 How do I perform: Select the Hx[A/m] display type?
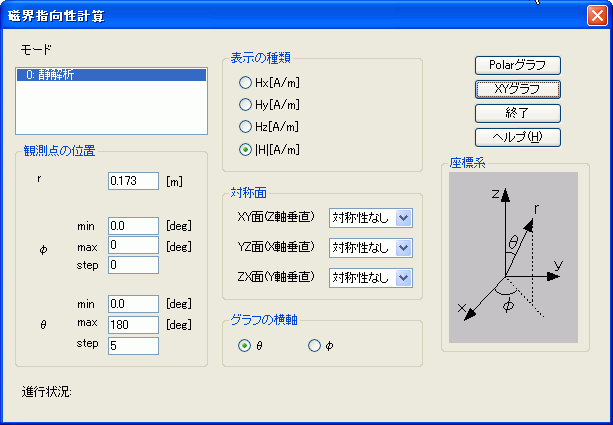point(245,82)
